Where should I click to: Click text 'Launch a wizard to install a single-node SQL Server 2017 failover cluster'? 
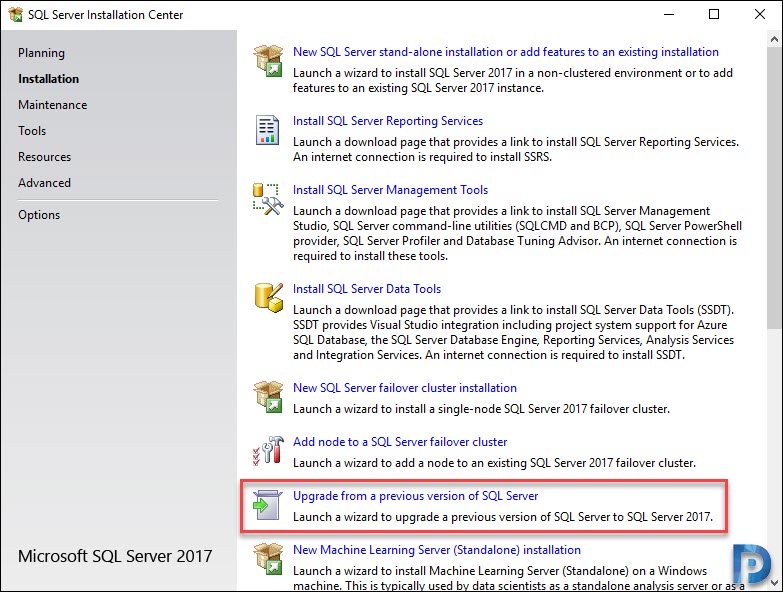[480, 409]
